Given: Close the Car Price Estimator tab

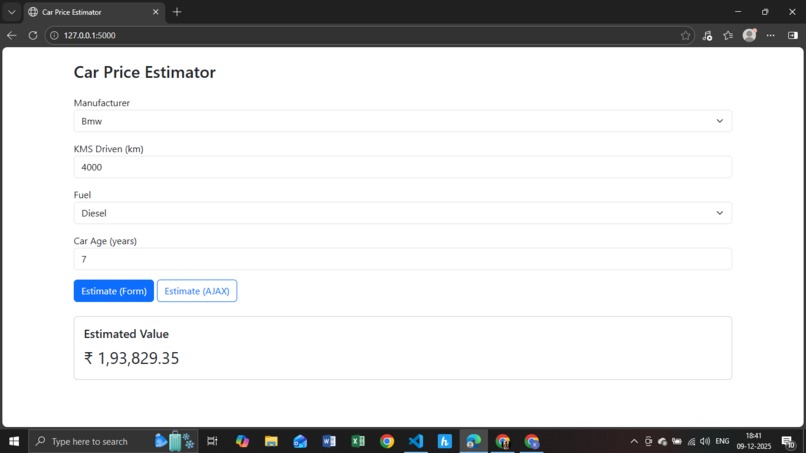Looking at the screenshot, I should click(x=156, y=12).
